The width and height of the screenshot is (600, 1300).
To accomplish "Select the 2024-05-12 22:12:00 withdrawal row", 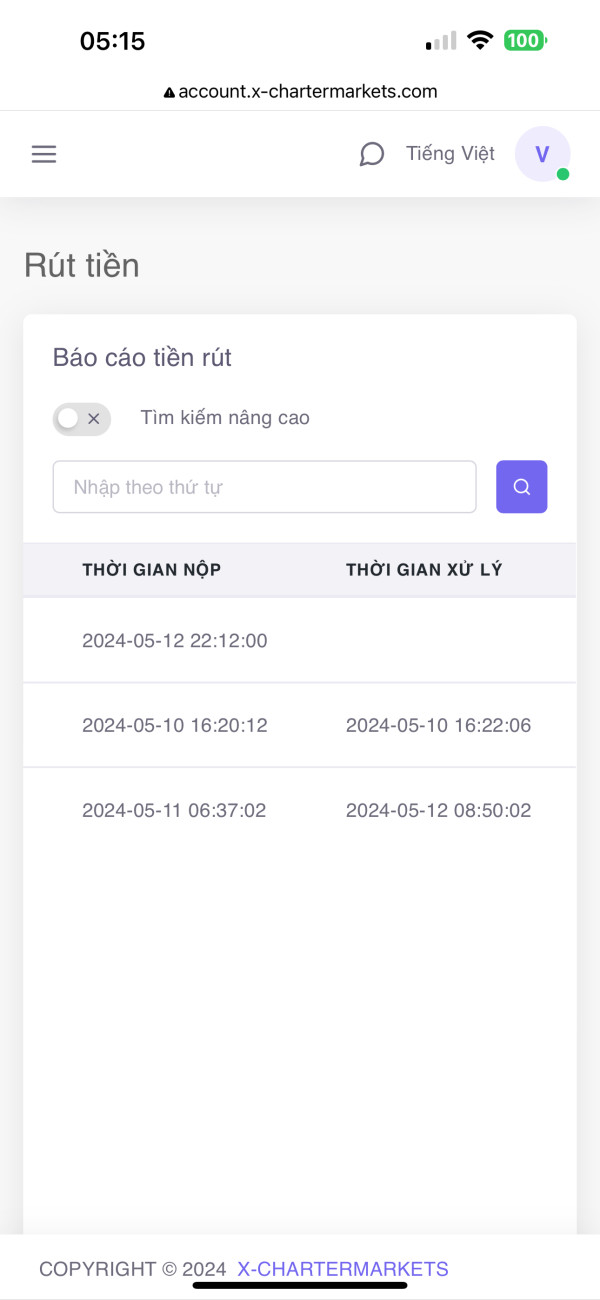I will [175, 641].
